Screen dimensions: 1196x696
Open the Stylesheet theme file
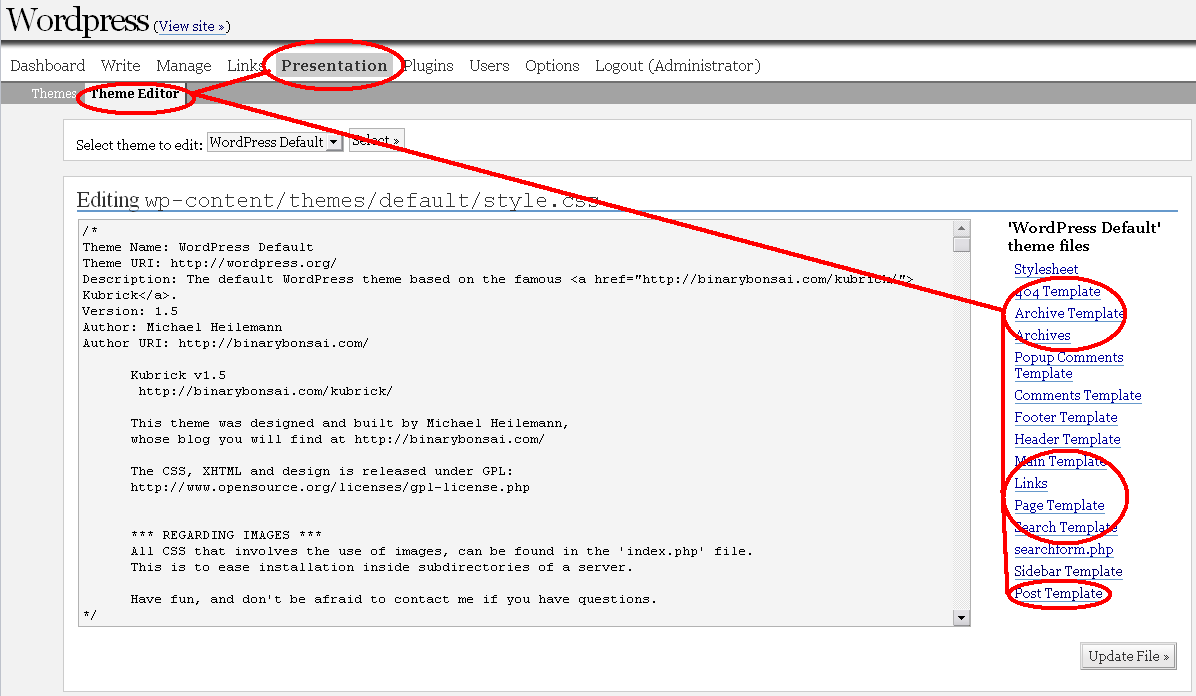pos(1046,269)
